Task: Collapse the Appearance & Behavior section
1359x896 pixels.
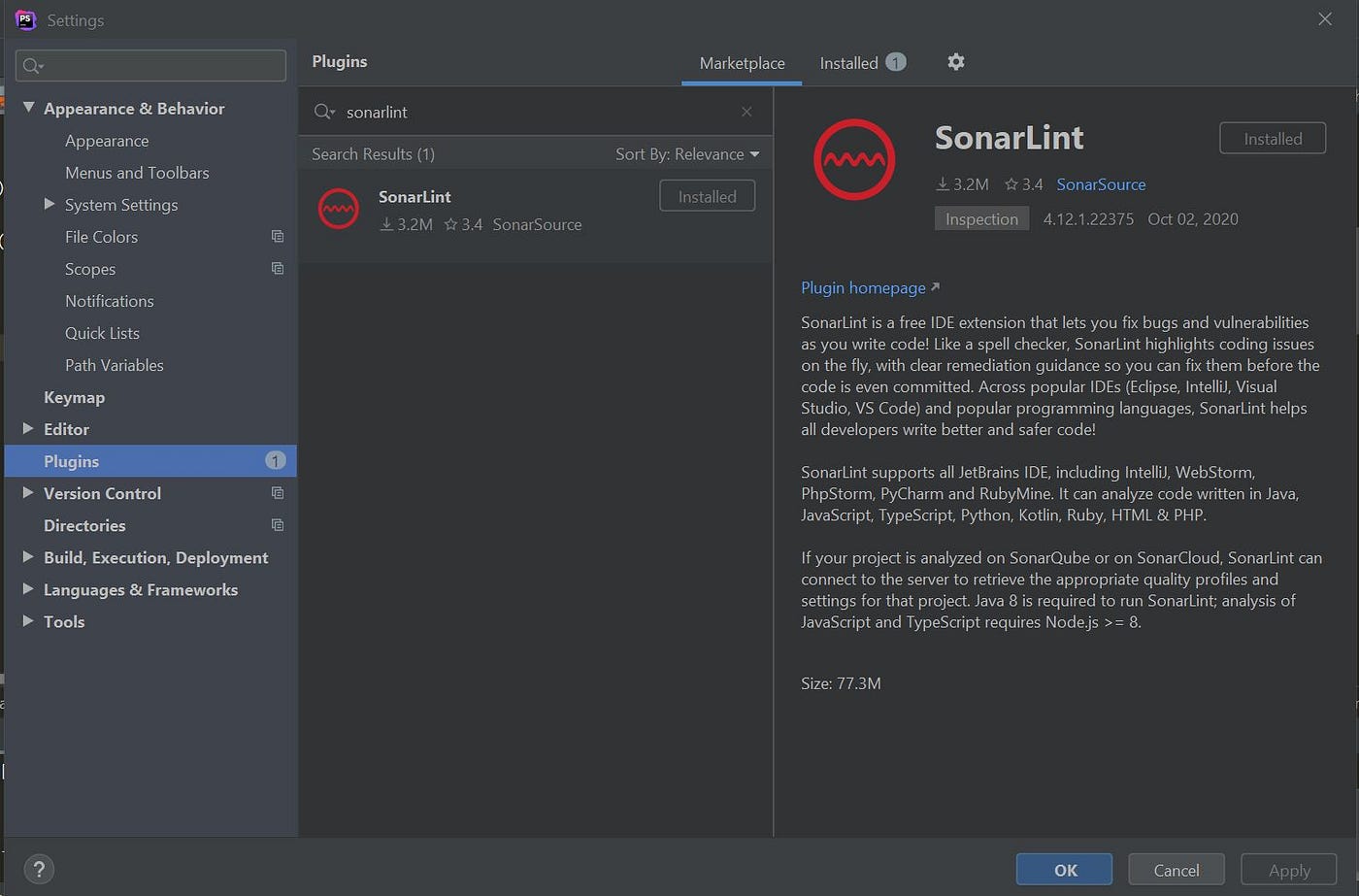Action: pyautogui.click(x=28, y=108)
